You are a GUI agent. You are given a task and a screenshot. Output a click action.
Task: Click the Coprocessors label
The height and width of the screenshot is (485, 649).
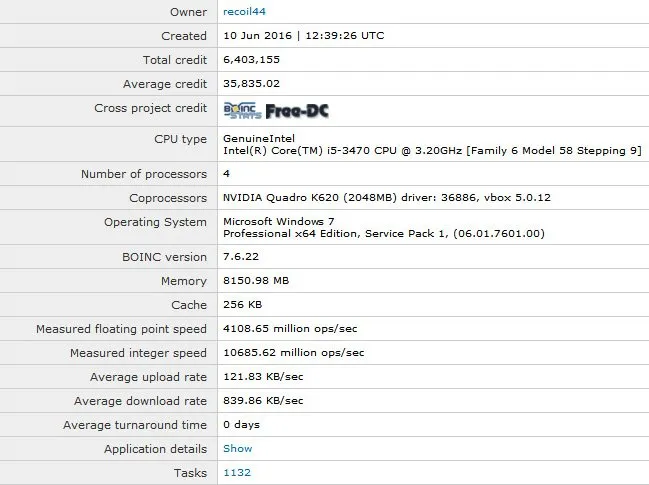168,198
